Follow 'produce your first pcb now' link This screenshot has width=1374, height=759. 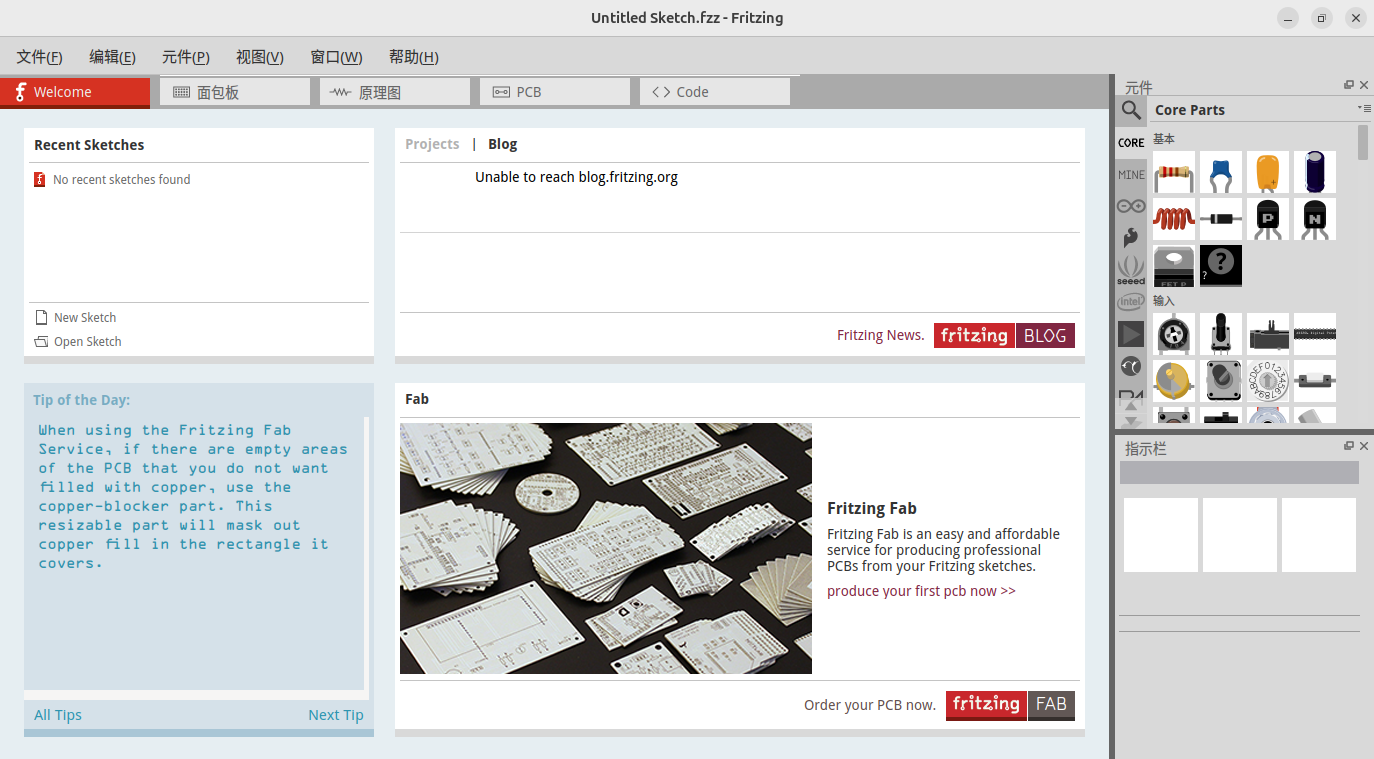pos(921,591)
